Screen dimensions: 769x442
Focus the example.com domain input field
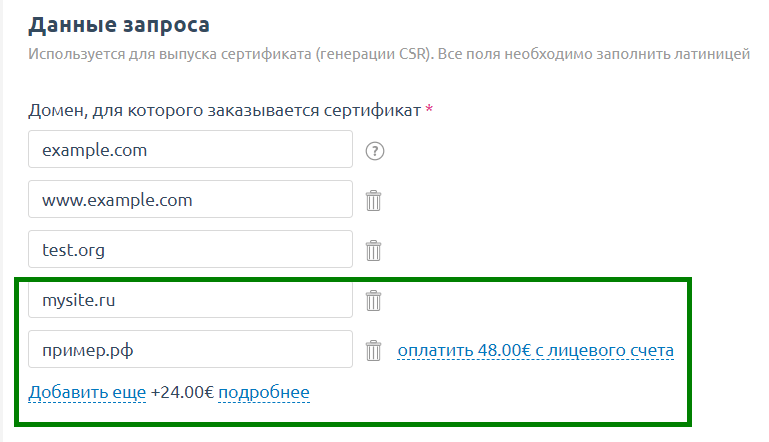pos(190,149)
